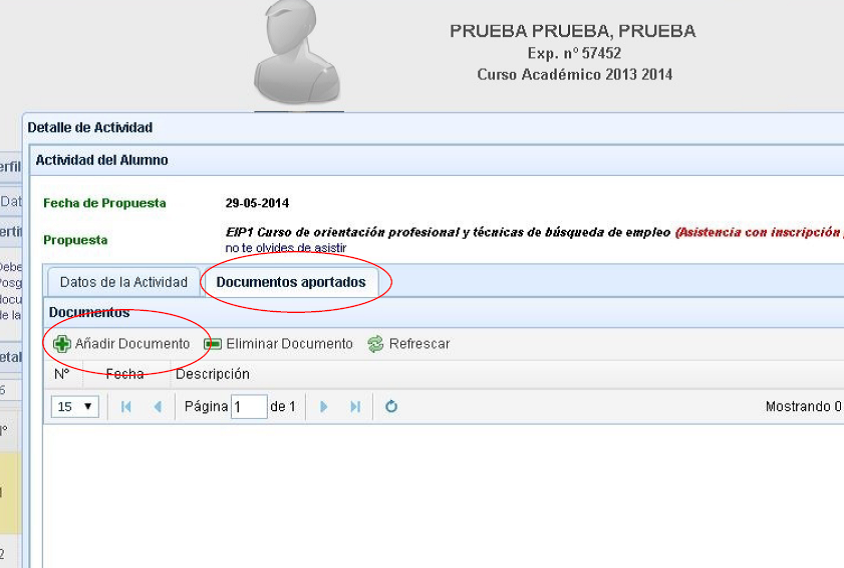Open the page size dropdown showing 15
Image resolution: width=844 pixels, height=568 pixels.
point(75,407)
